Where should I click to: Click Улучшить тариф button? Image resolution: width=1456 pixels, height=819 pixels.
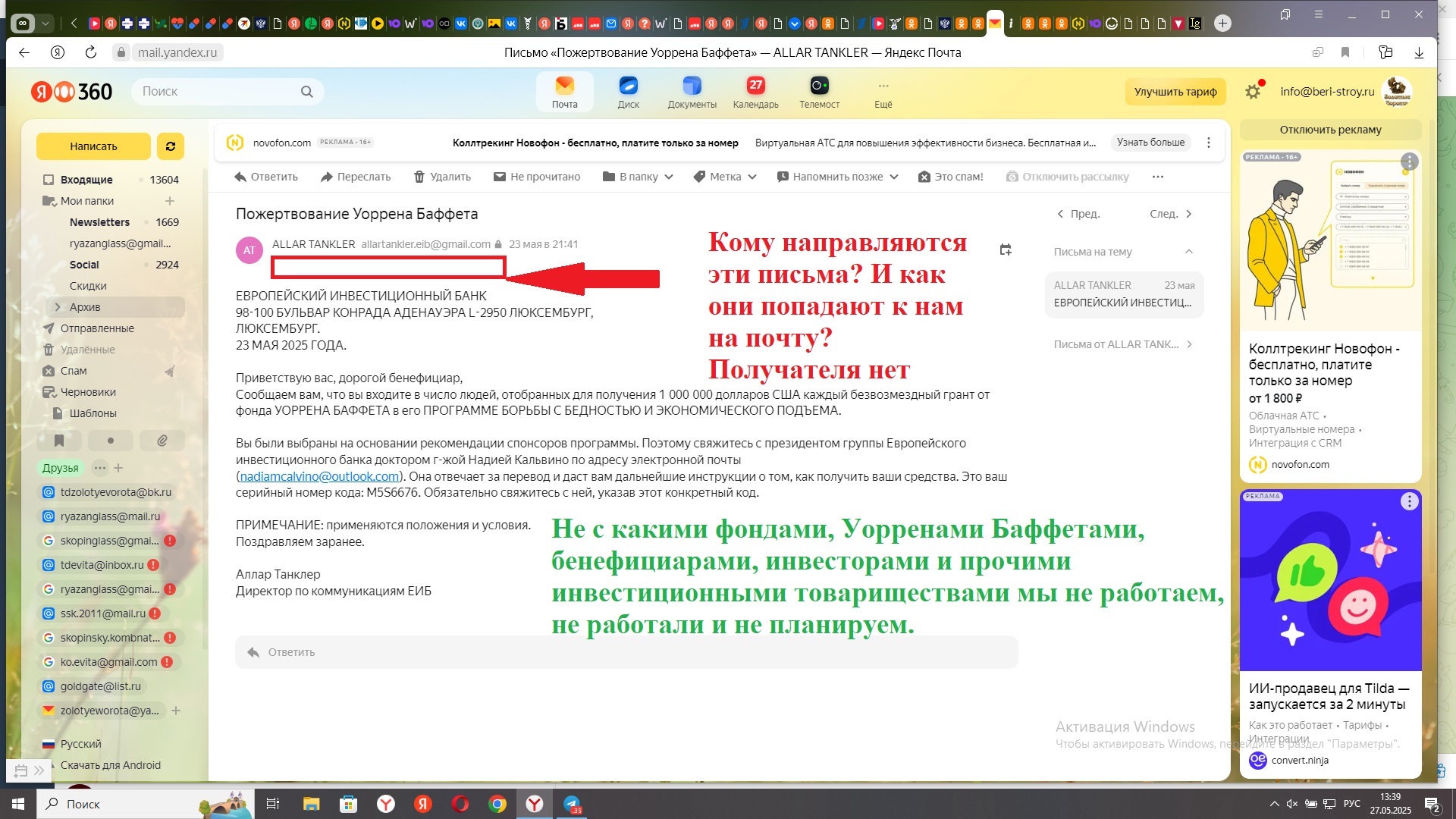point(1175,92)
